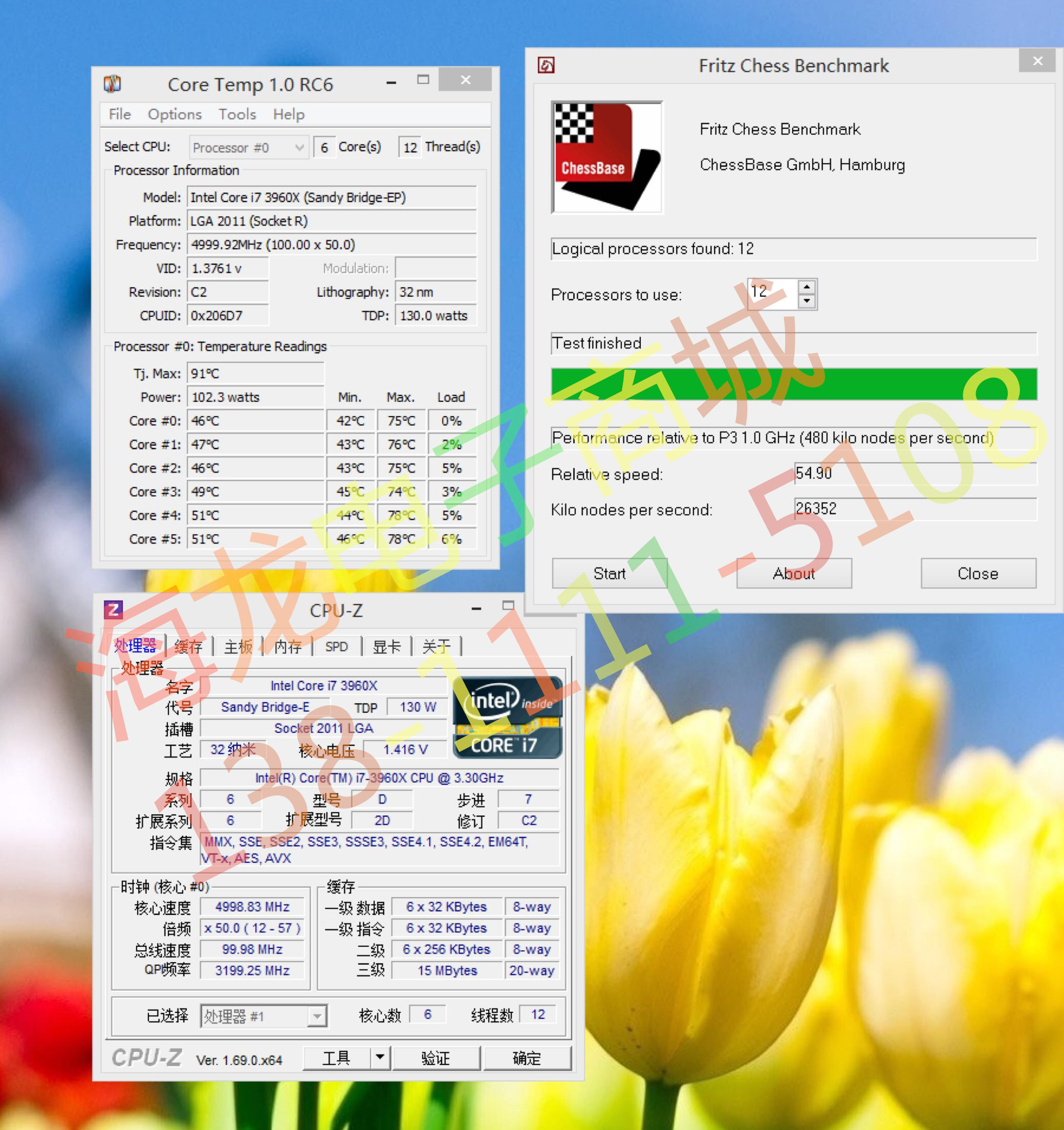Click the Intel Core i7 badge logo
The height and width of the screenshot is (1130, 1064).
(x=507, y=718)
